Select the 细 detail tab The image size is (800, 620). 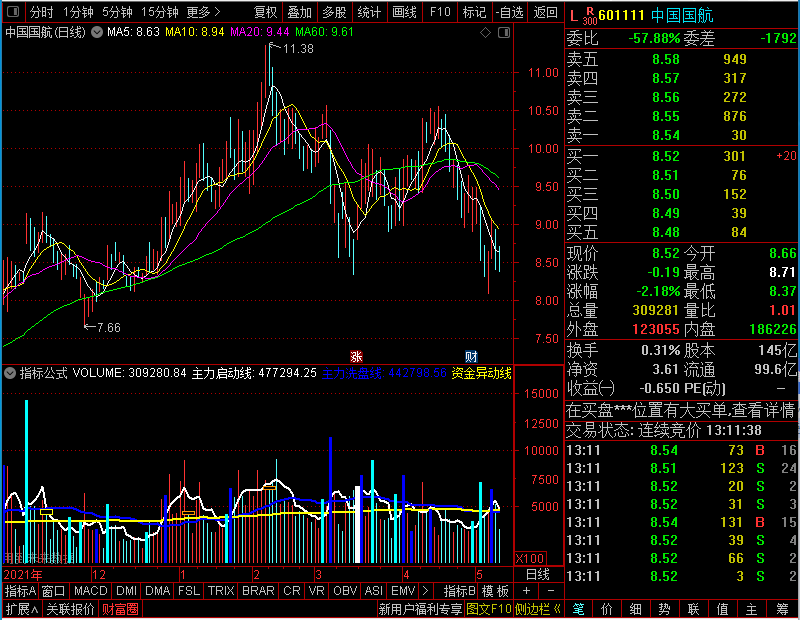pyautogui.click(x=636, y=609)
